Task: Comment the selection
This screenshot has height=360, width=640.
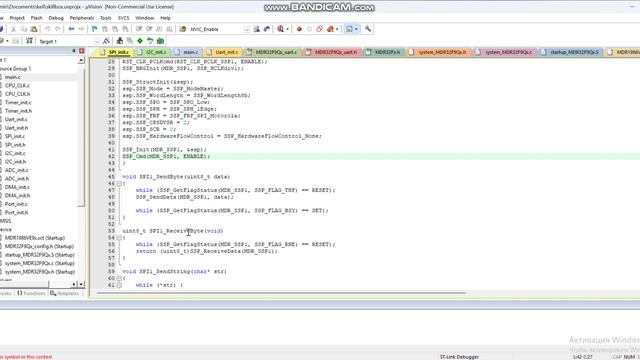Action: [159, 29]
